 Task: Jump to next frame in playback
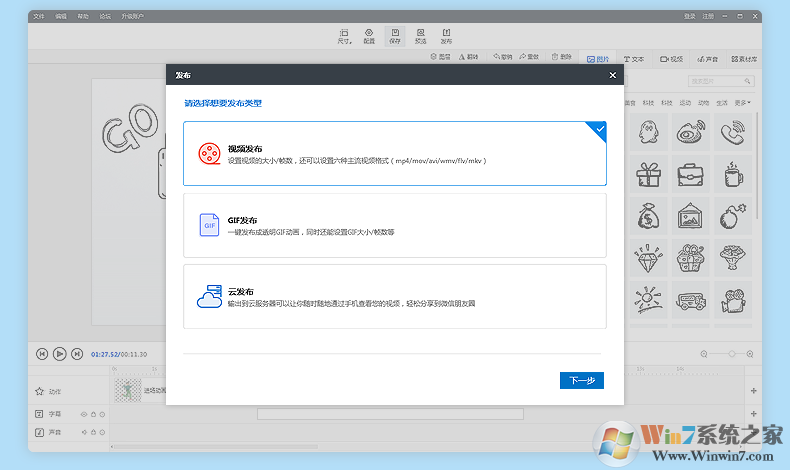point(77,354)
